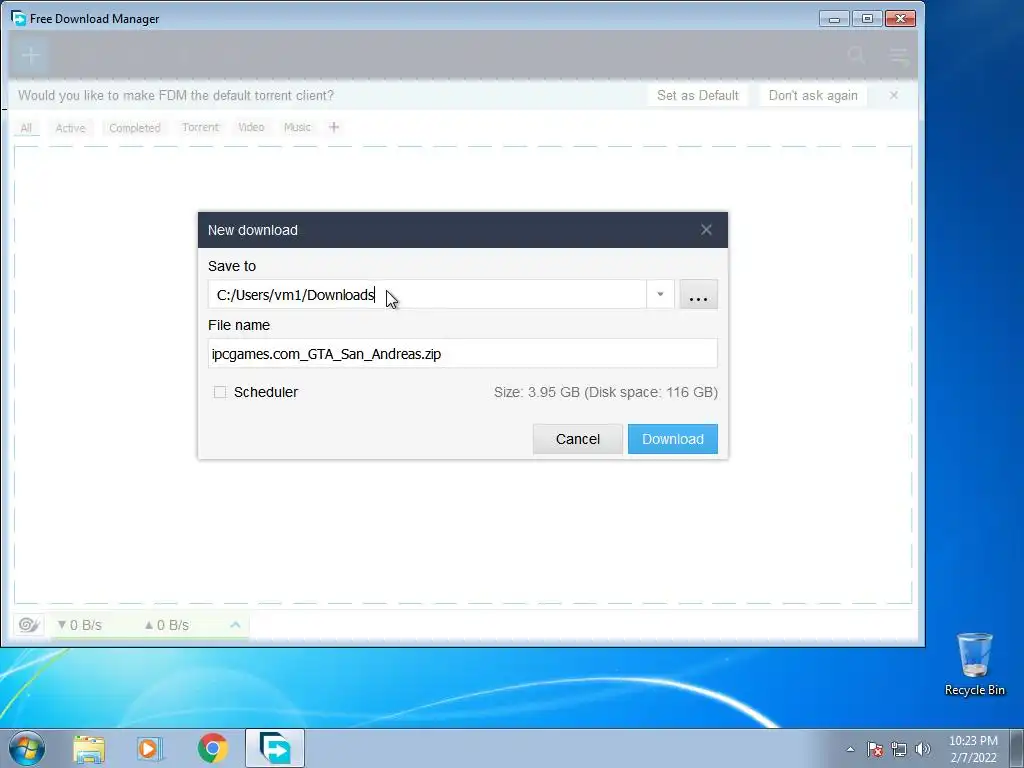Click Free Download Manager taskbar icon
The width and height of the screenshot is (1024, 768).
pyautogui.click(x=275, y=748)
